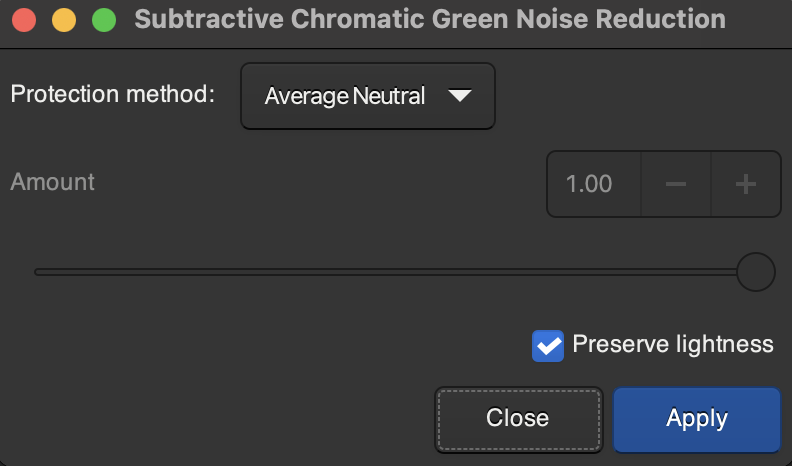Viewport: 792px width, 466px height.
Task: Minimize the dialog with the yellow button
Action: coord(64,20)
